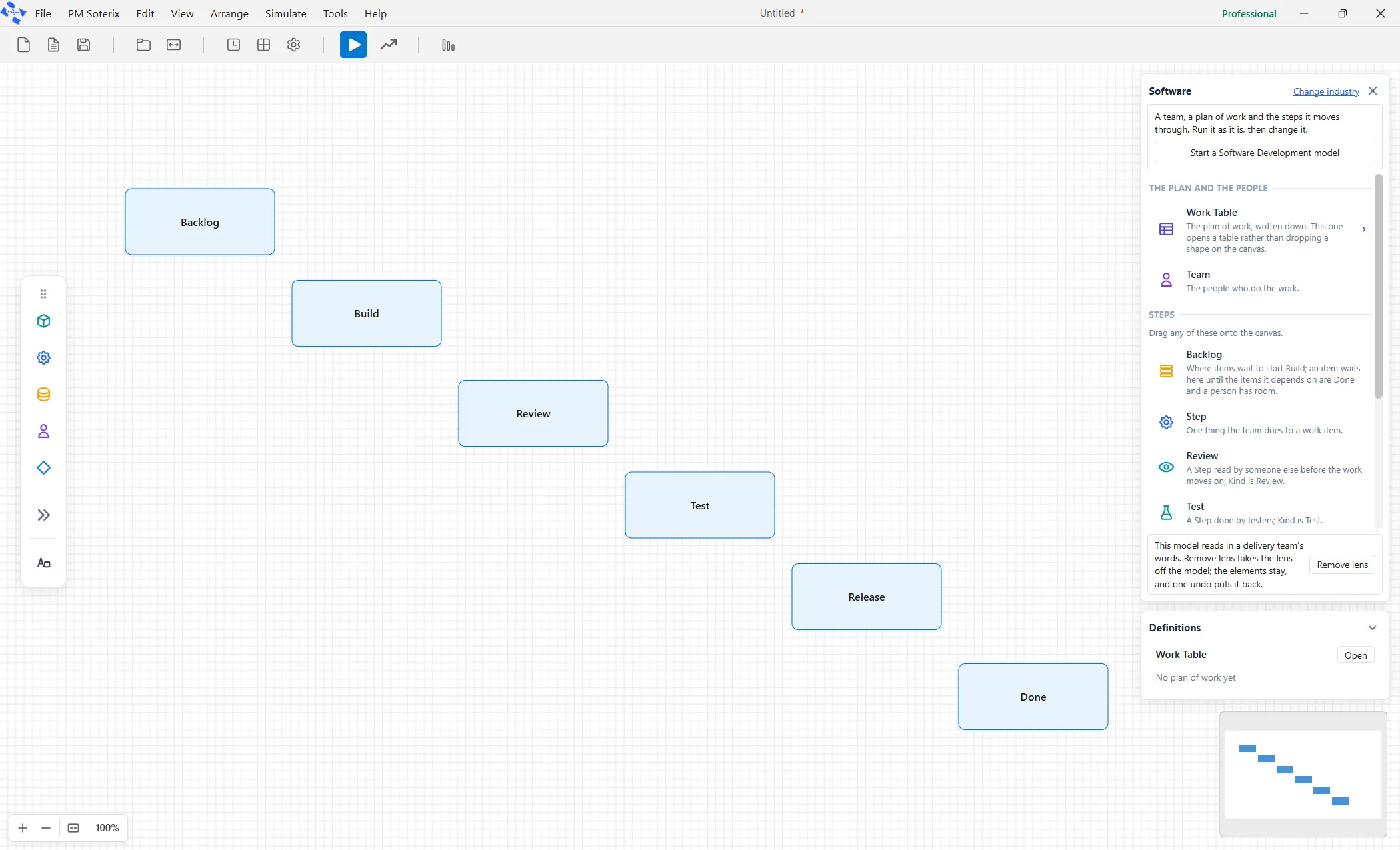Click the bar chart results icon
The width and height of the screenshot is (1400, 850).
(x=448, y=45)
